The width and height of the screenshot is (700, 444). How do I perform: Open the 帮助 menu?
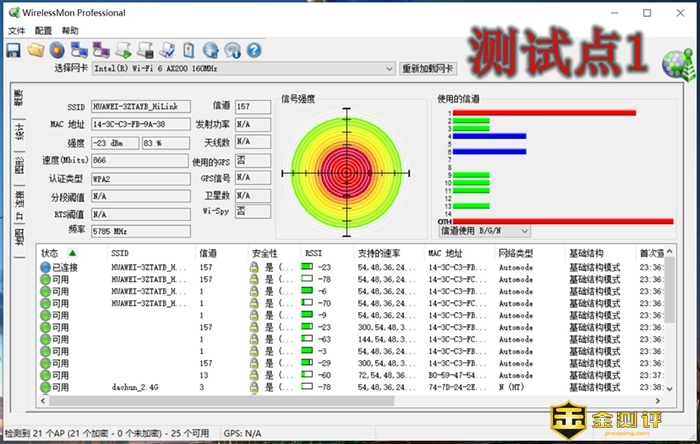tap(70, 31)
